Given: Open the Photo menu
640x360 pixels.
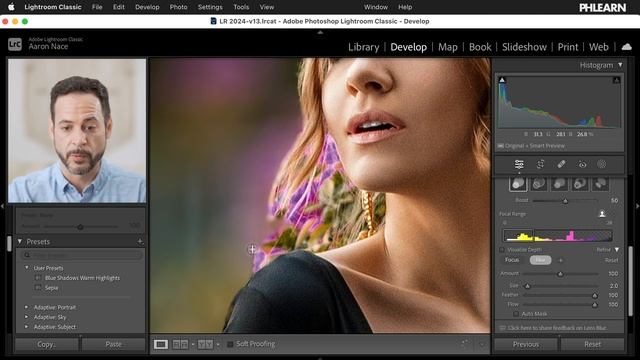Looking at the screenshot, I should pos(178,7).
